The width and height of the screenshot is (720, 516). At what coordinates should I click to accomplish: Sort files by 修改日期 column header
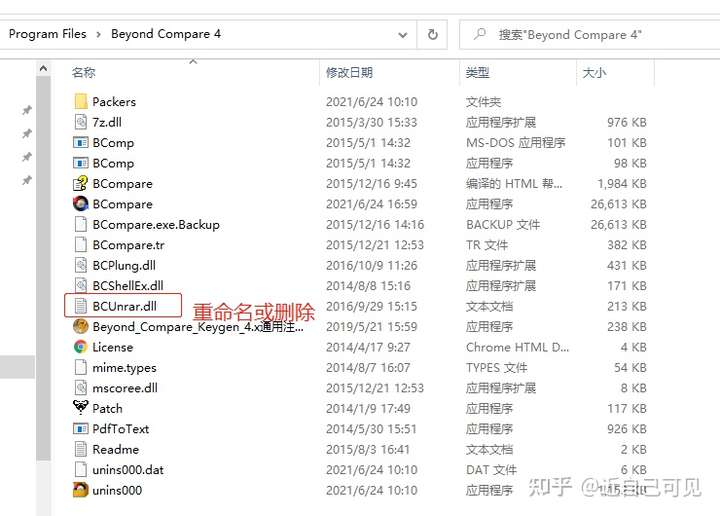click(x=349, y=73)
